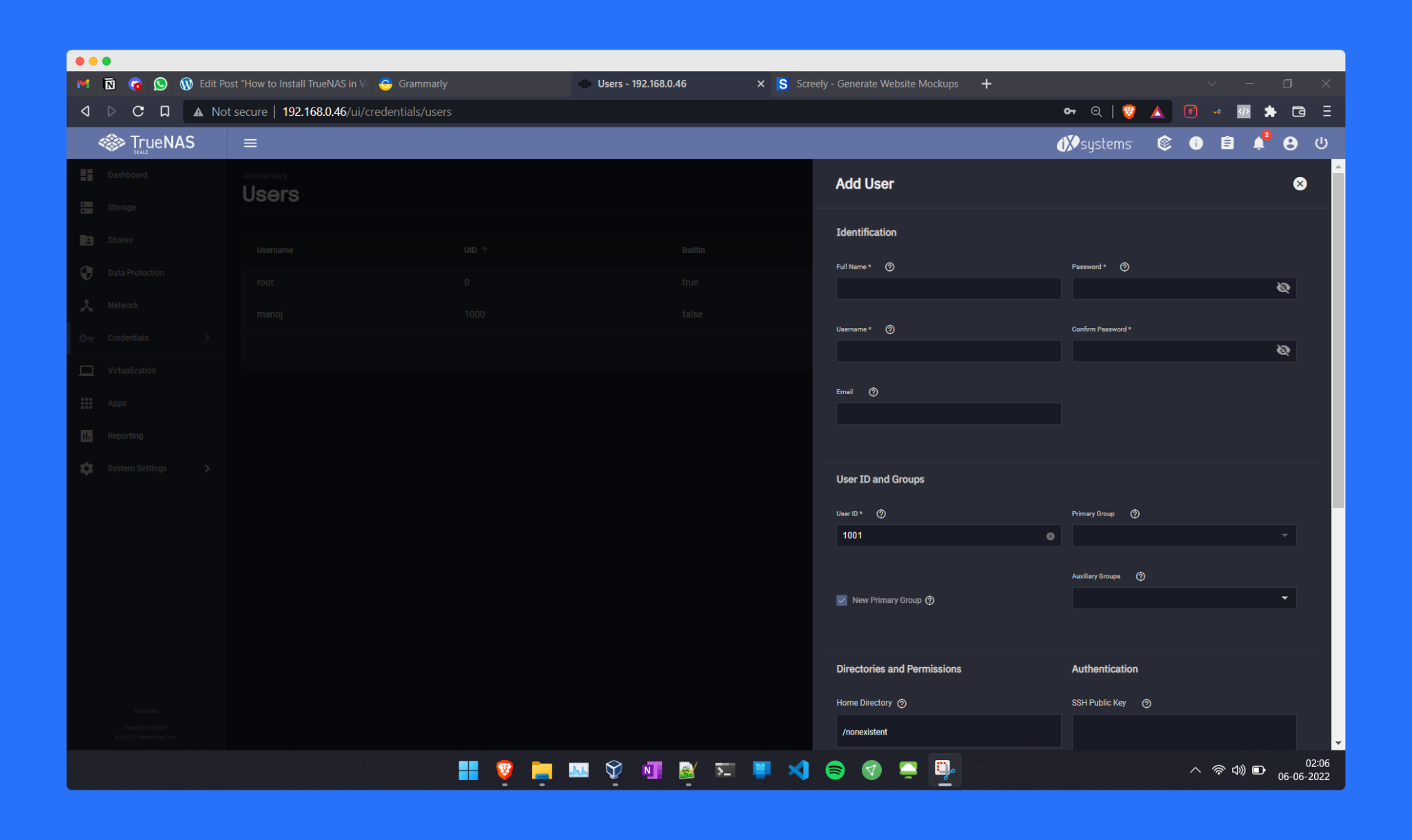
Task: Switch to the Screely browser tab
Action: point(876,84)
